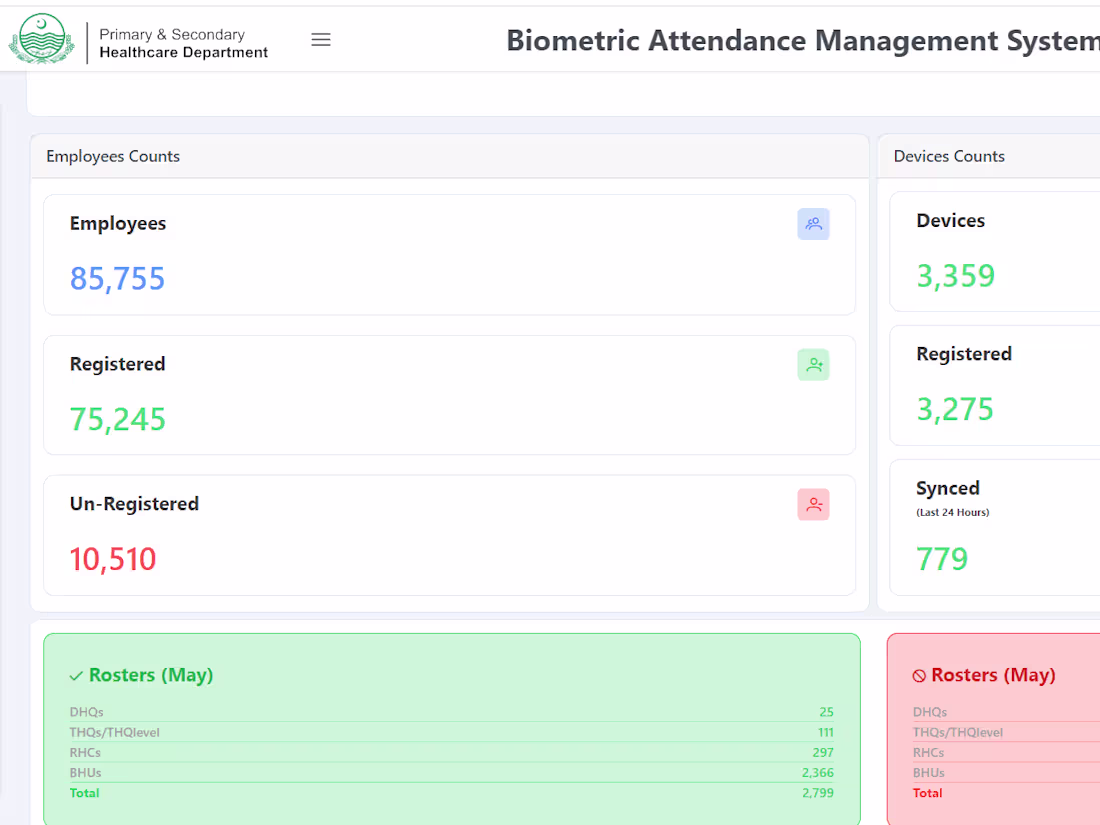Image resolution: width=1100 pixels, height=825 pixels.
Task: Open the hamburger navigation menu
Action: [x=321, y=40]
